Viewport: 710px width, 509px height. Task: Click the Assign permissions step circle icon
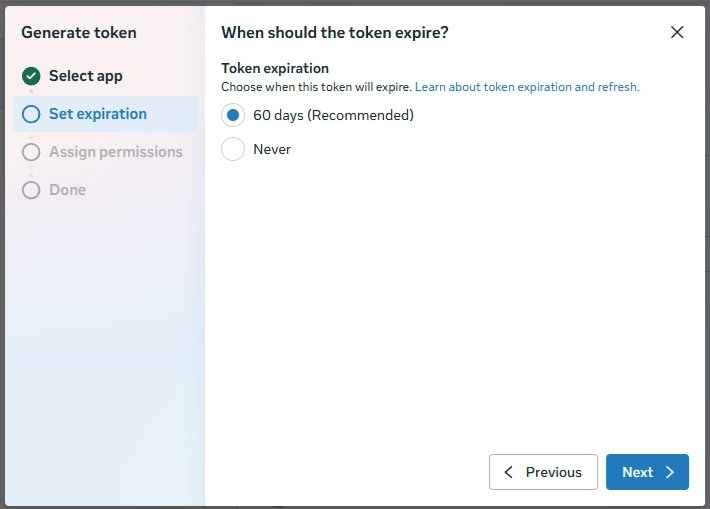[x=31, y=152]
